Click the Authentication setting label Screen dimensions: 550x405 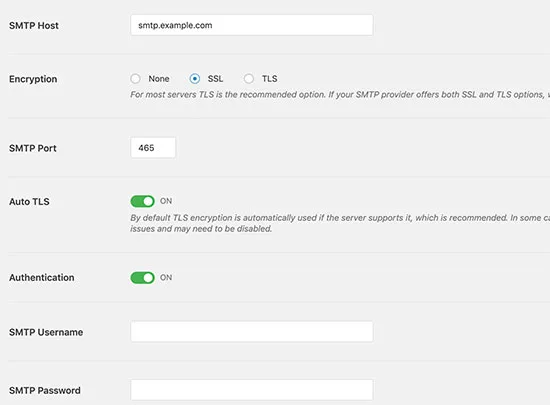[42, 278]
